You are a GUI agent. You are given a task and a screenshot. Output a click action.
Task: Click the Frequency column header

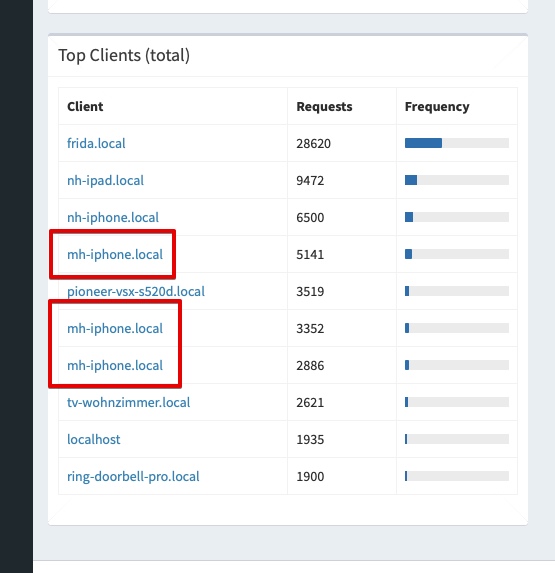point(437,106)
